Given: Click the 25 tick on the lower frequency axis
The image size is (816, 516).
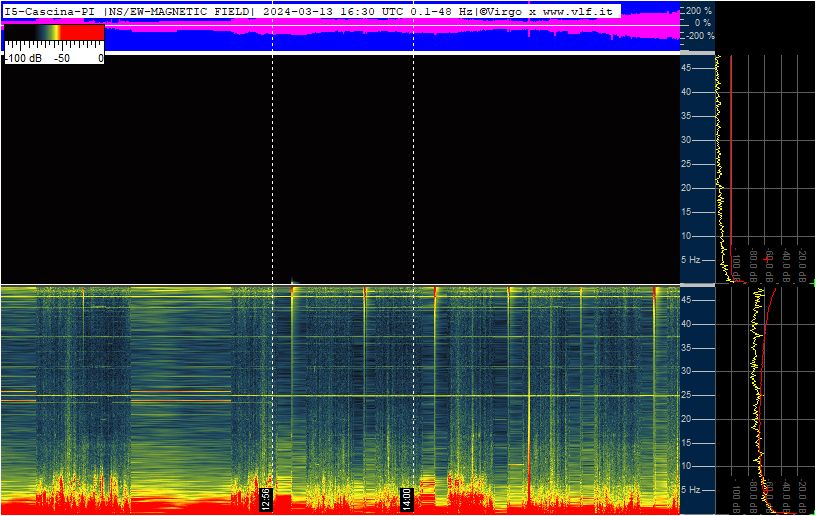Looking at the screenshot, I should pyautogui.click(x=686, y=395).
